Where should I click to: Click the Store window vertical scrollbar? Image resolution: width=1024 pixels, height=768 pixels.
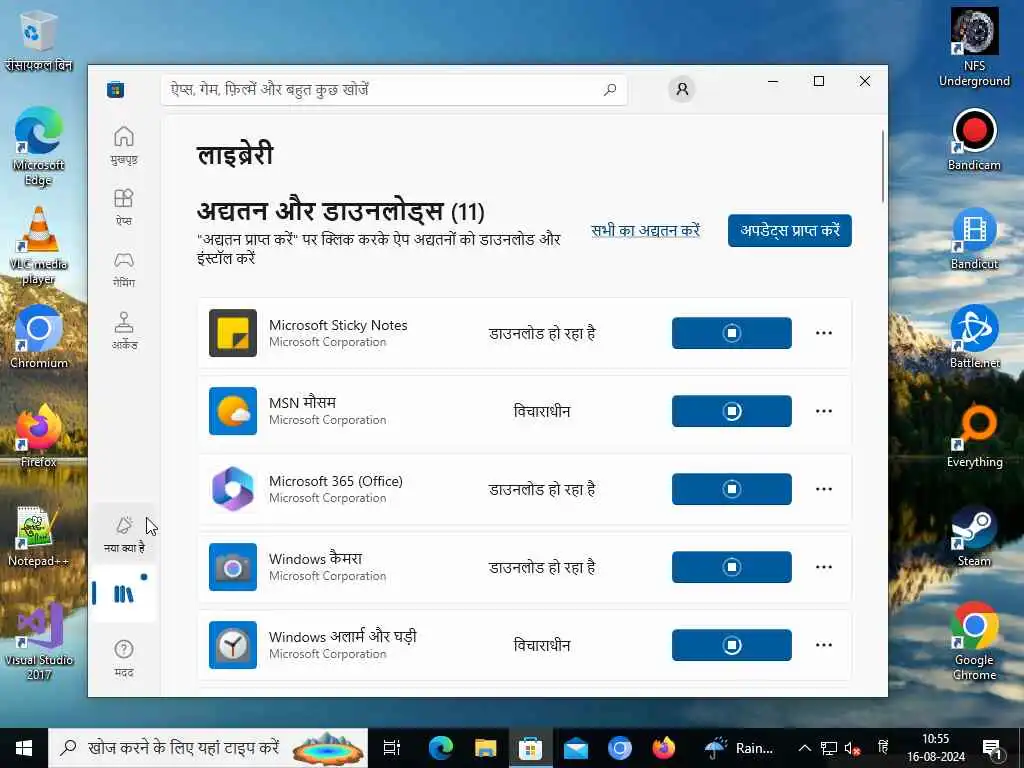(x=882, y=167)
